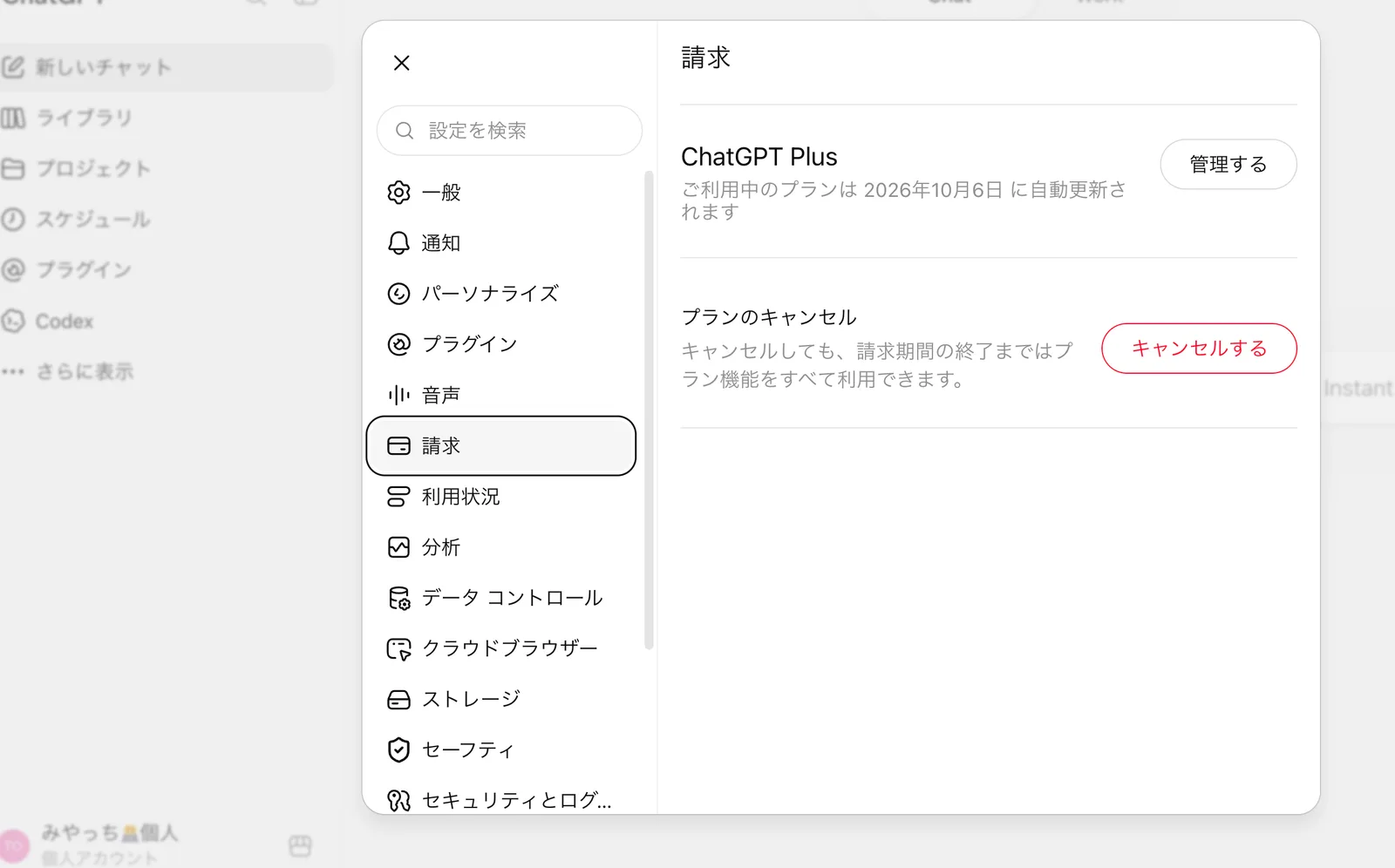Open the ストレージ settings section
Screen dimensions: 1395x868
[x=501, y=699]
